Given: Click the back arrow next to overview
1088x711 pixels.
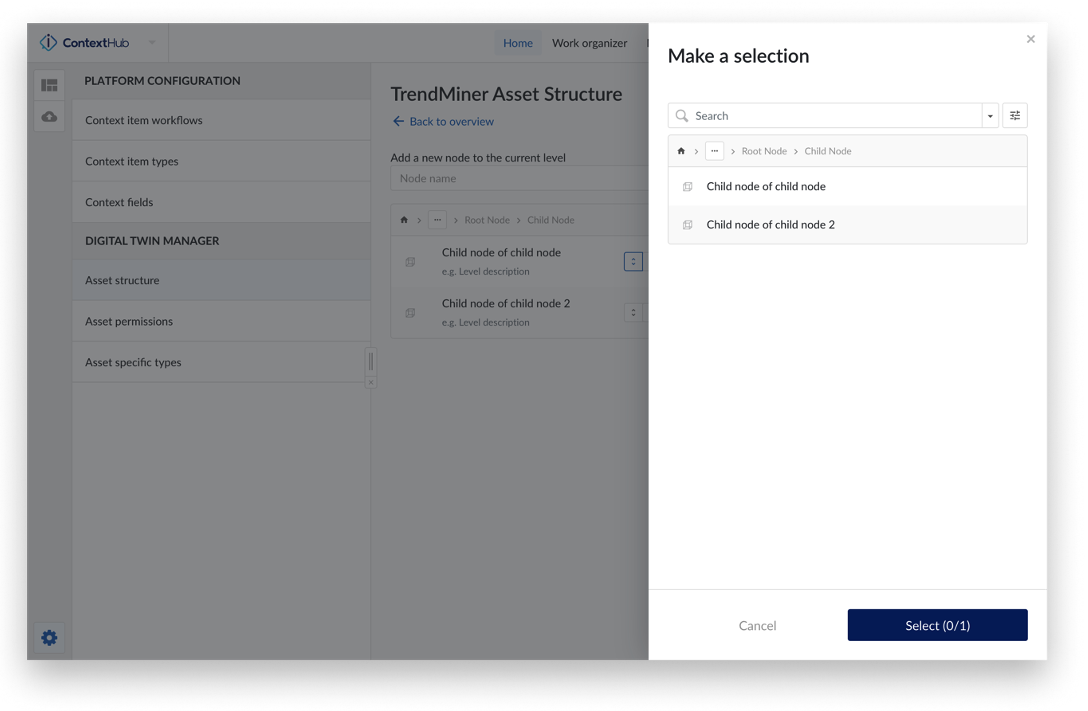Looking at the screenshot, I should click(x=398, y=122).
